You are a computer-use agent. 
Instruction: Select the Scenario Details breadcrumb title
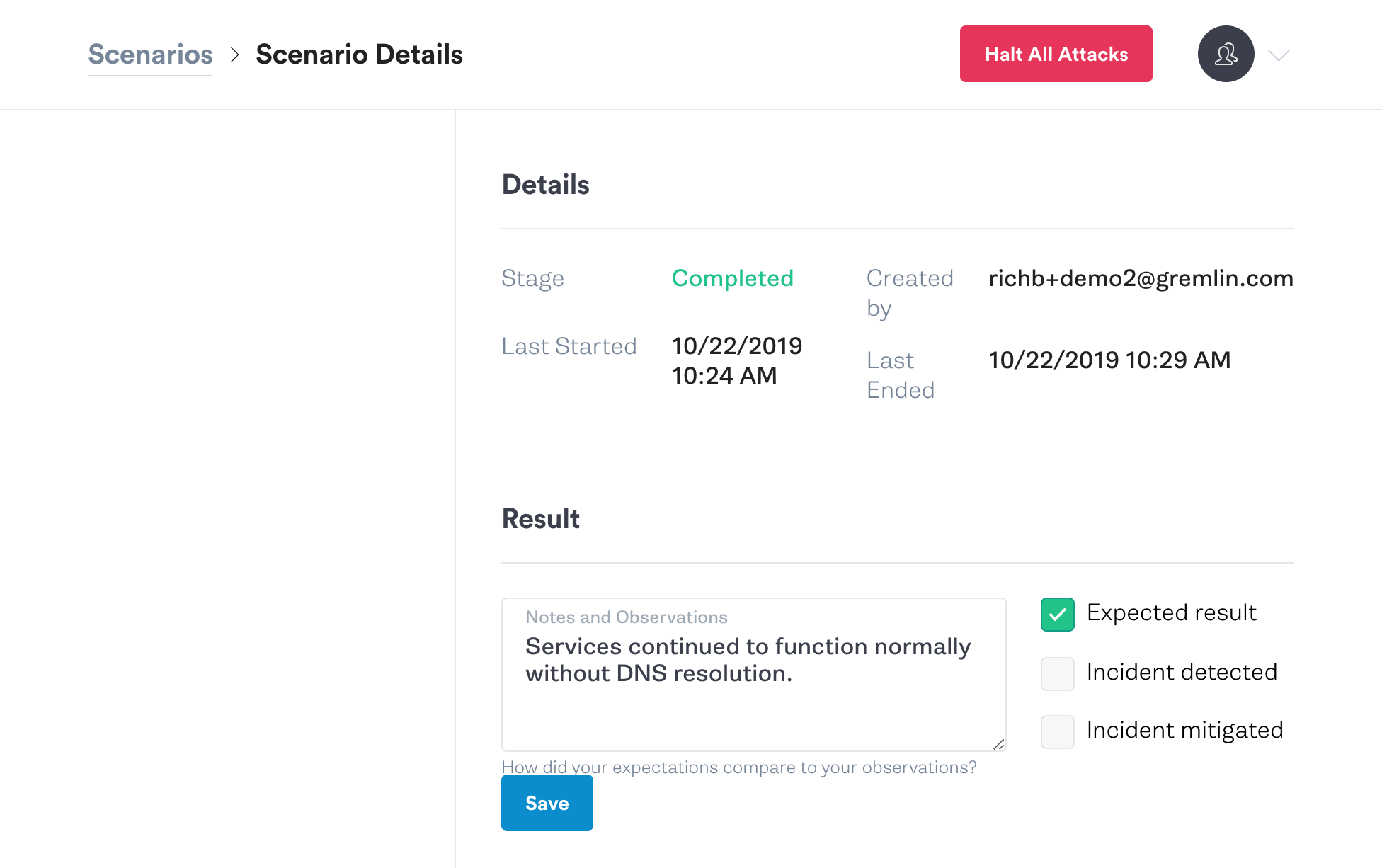(x=359, y=55)
